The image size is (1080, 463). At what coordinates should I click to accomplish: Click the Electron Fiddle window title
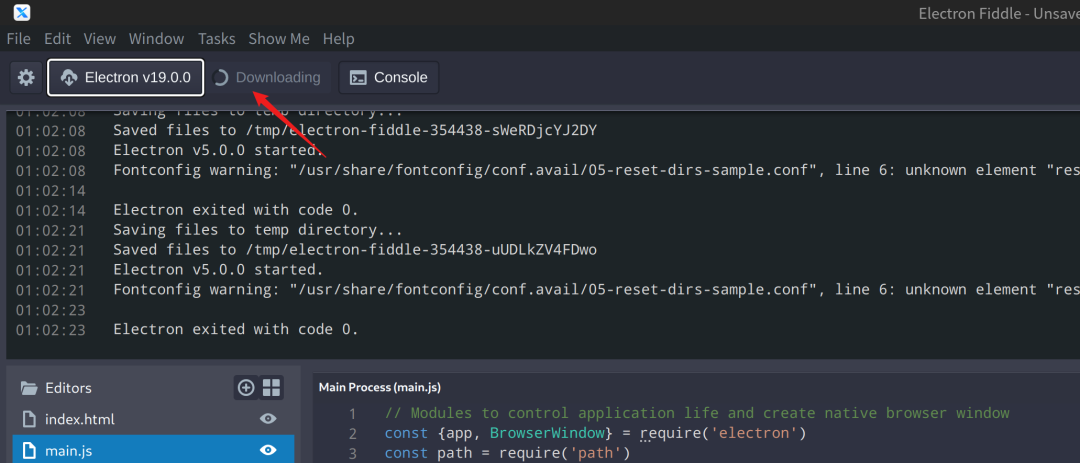click(x=999, y=13)
